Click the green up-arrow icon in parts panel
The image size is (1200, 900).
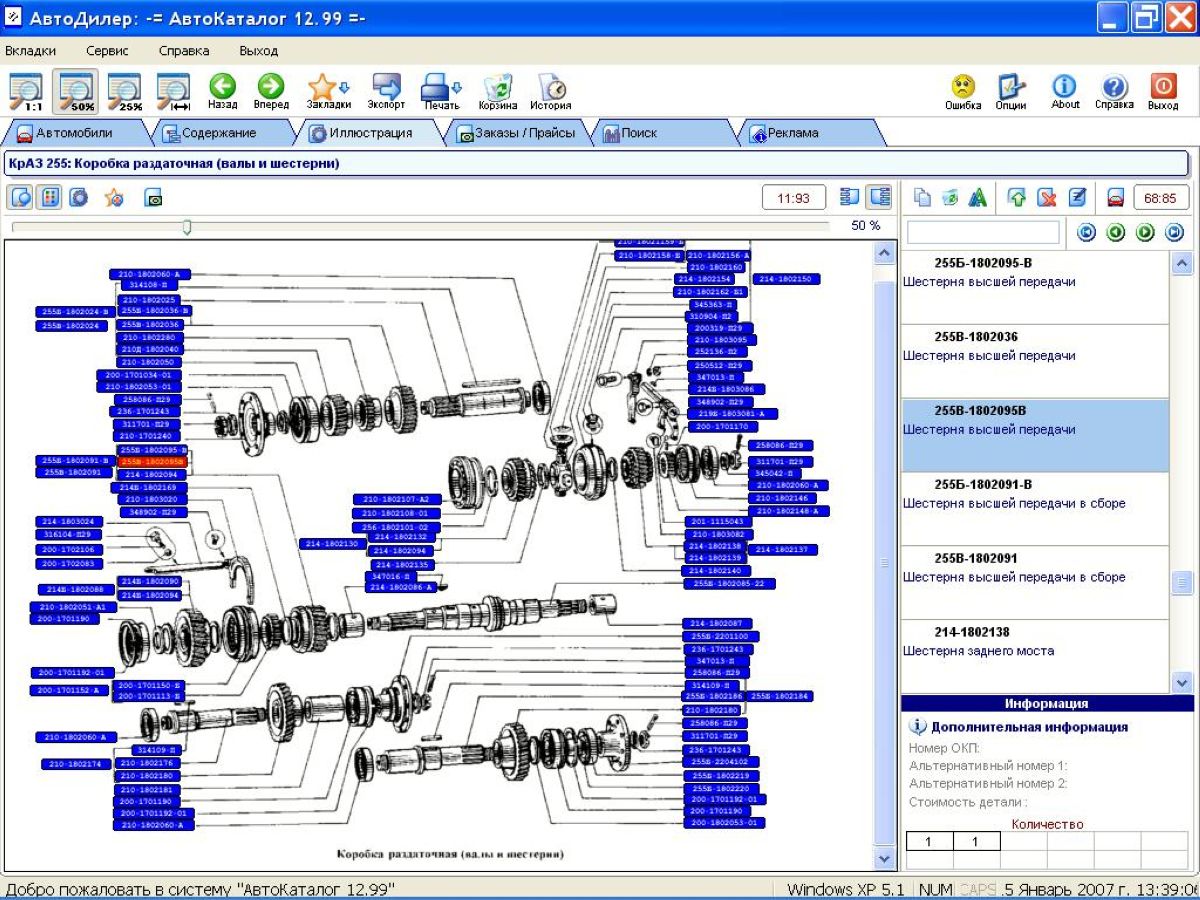[1017, 198]
